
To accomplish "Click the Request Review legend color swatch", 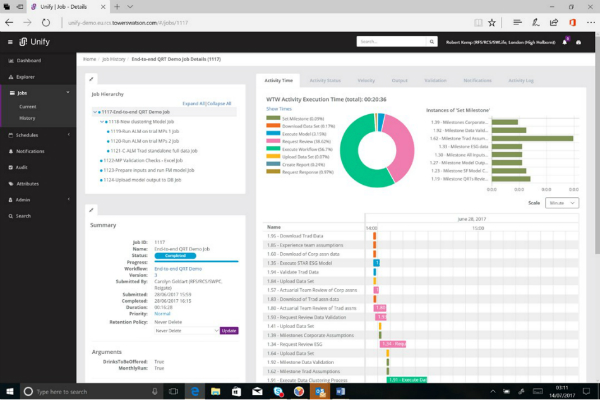I will tap(273, 141).
